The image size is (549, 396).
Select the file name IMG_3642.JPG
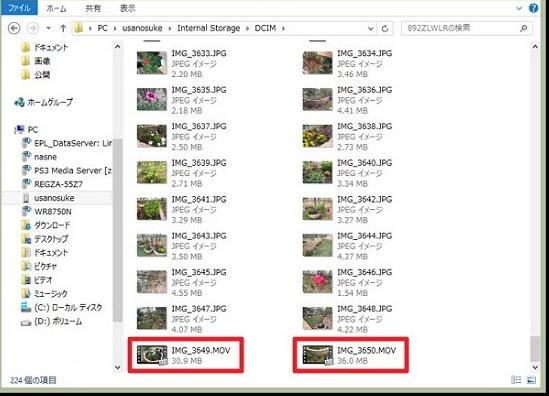364,199
